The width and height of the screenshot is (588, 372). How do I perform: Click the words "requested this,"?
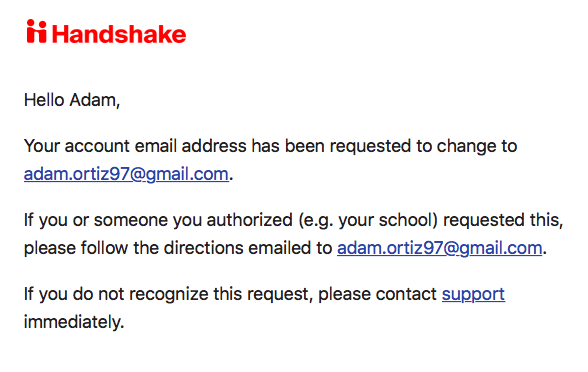click(x=503, y=220)
